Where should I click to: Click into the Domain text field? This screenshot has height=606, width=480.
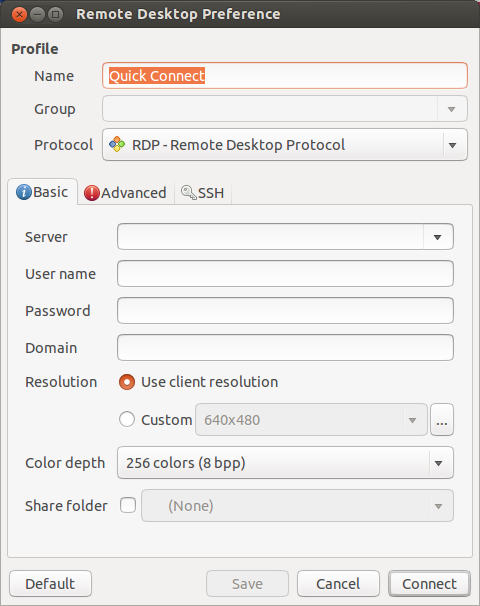click(285, 348)
